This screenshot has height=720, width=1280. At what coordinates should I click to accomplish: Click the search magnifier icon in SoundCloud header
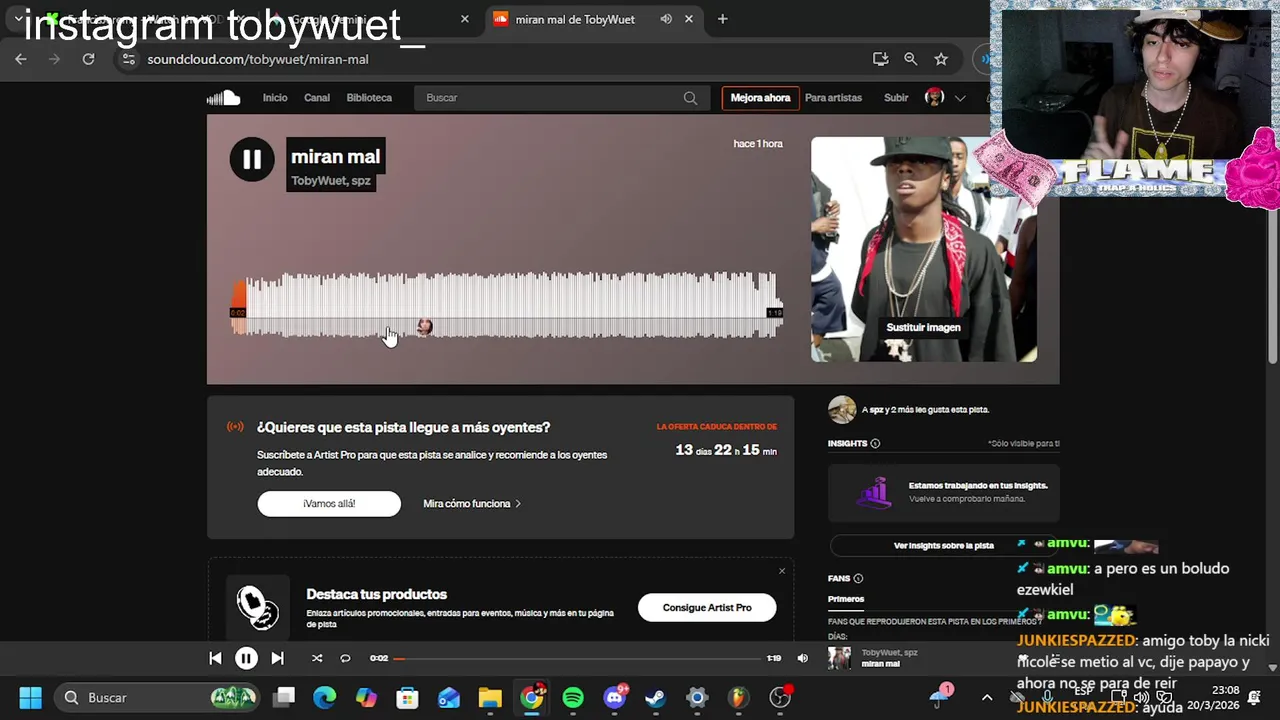pyautogui.click(x=690, y=98)
